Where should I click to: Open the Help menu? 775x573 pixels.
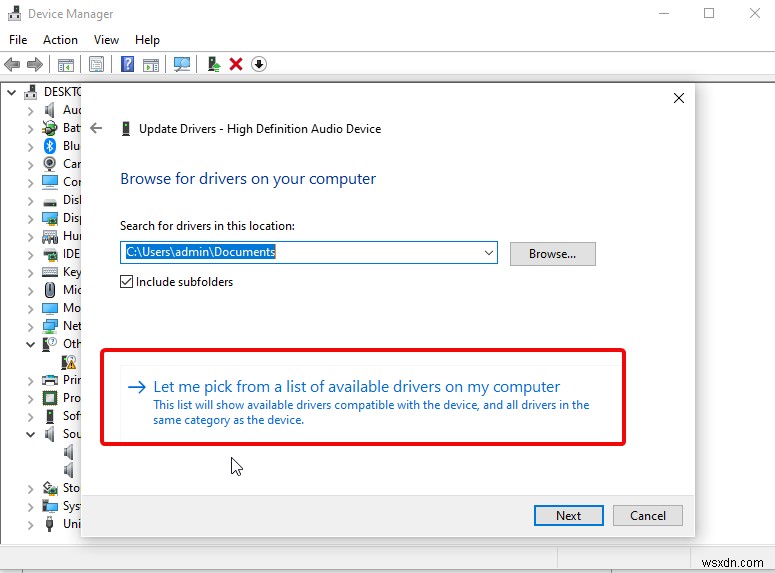point(147,40)
